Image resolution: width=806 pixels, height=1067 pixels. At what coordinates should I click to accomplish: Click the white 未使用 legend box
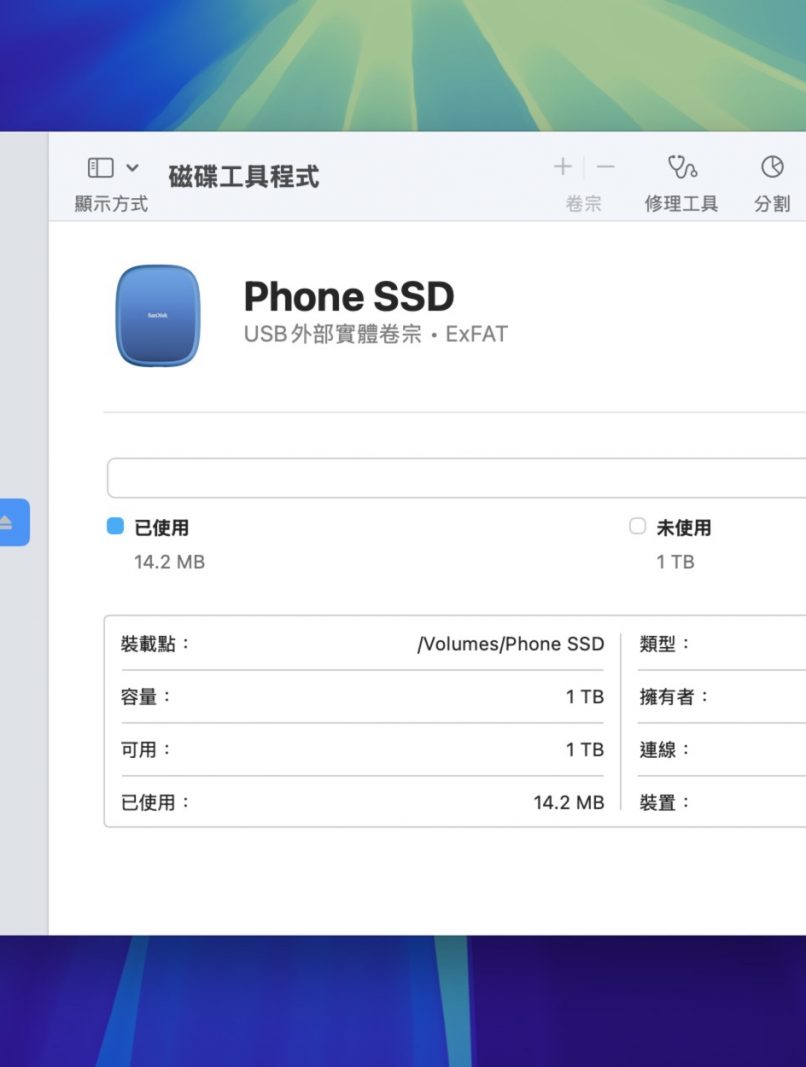tap(637, 526)
